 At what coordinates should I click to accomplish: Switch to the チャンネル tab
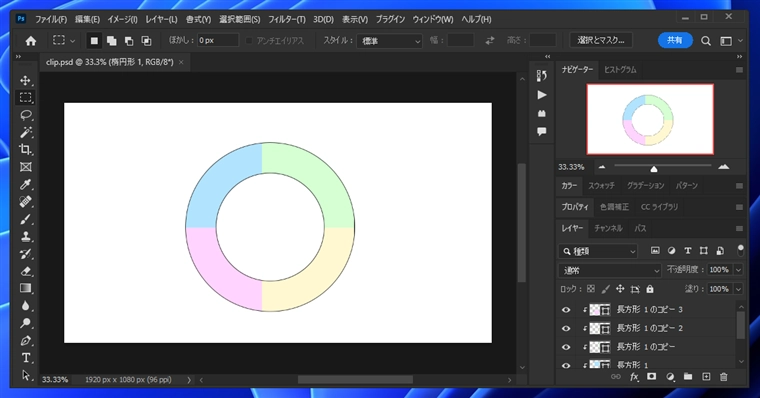tap(608, 228)
